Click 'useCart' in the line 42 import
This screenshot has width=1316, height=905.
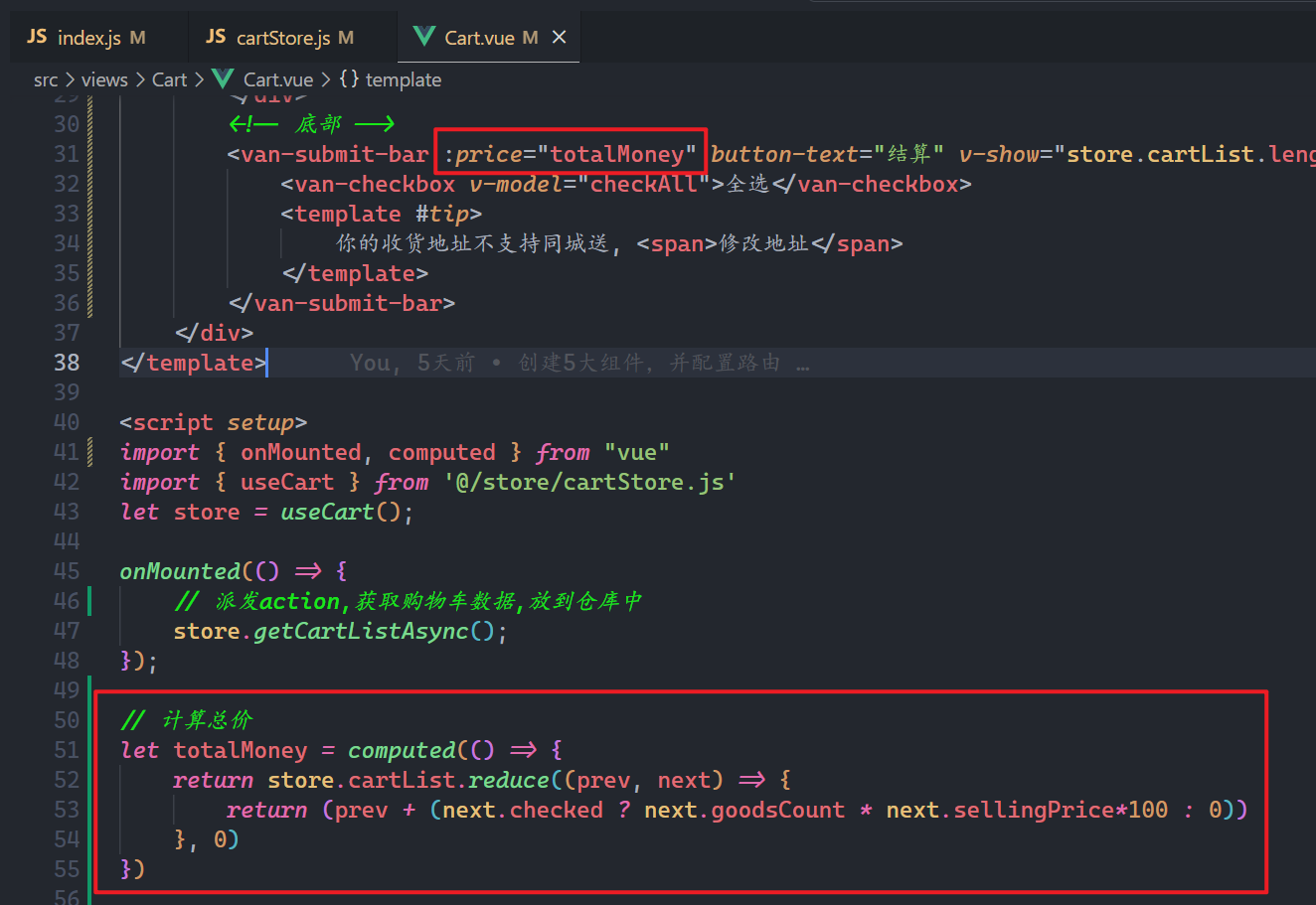point(287,482)
